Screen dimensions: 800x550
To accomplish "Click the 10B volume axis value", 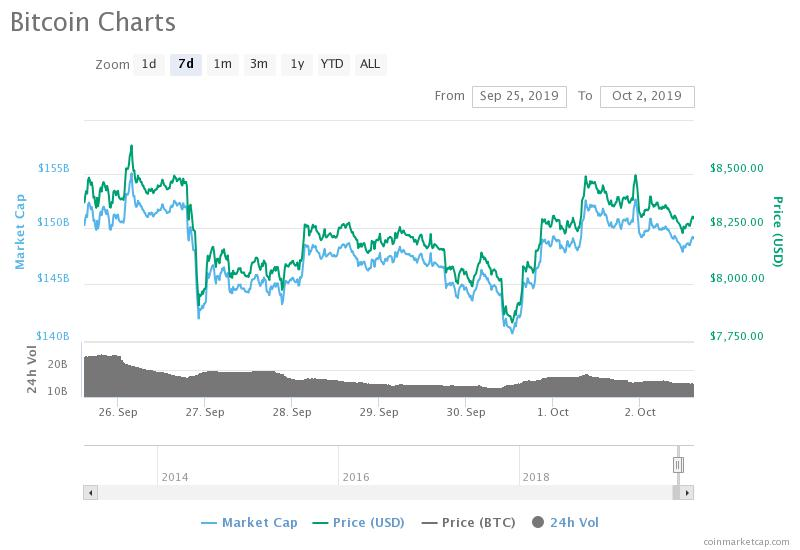I will 58,391.
